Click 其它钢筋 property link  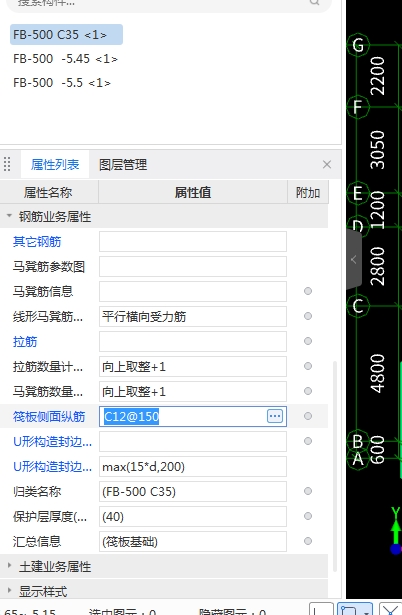[37, 242]
